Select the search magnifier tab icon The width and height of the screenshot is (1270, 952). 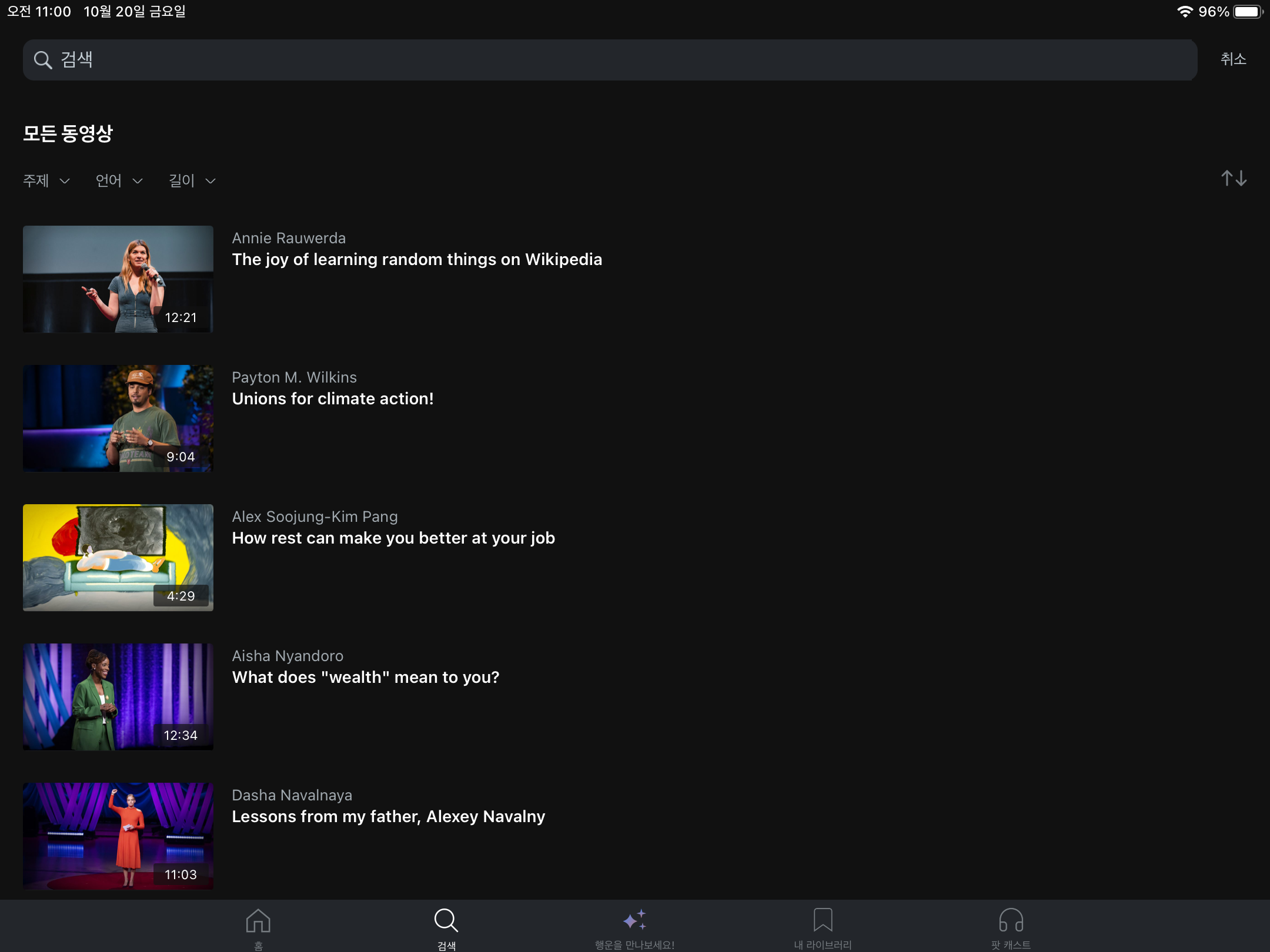(x=446, y=921)
